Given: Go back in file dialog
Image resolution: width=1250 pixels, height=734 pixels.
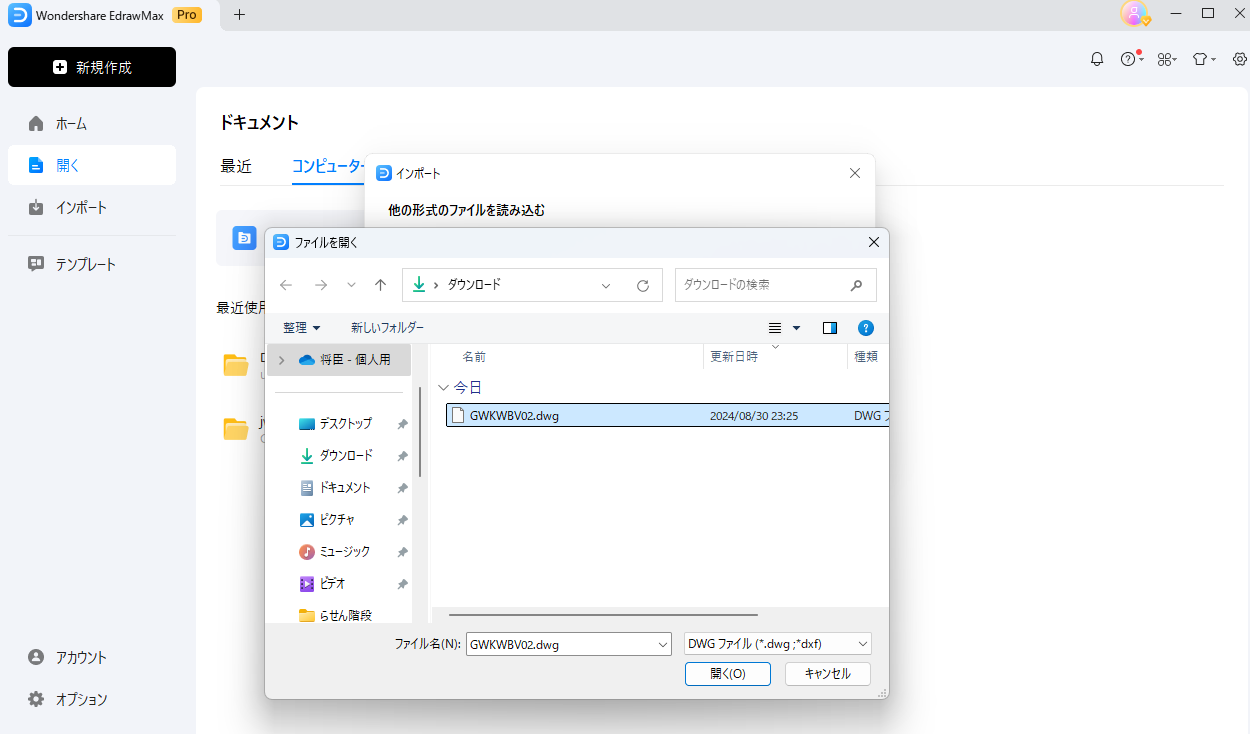Looking at the screenshot, I should point(286,285).
